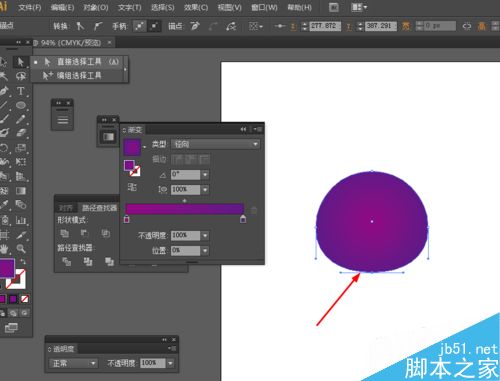
Task: Open the collapsed gradient panel icon
Action: (x=108, y=137)
